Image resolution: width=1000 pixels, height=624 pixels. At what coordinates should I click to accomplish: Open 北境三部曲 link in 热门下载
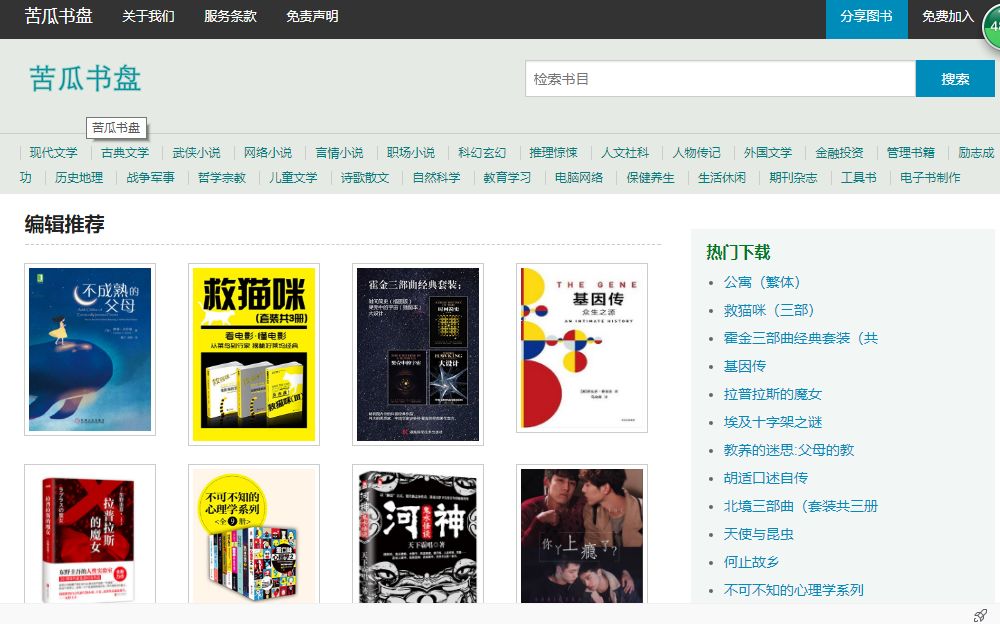pyautogui.click(x=801, y=507)
